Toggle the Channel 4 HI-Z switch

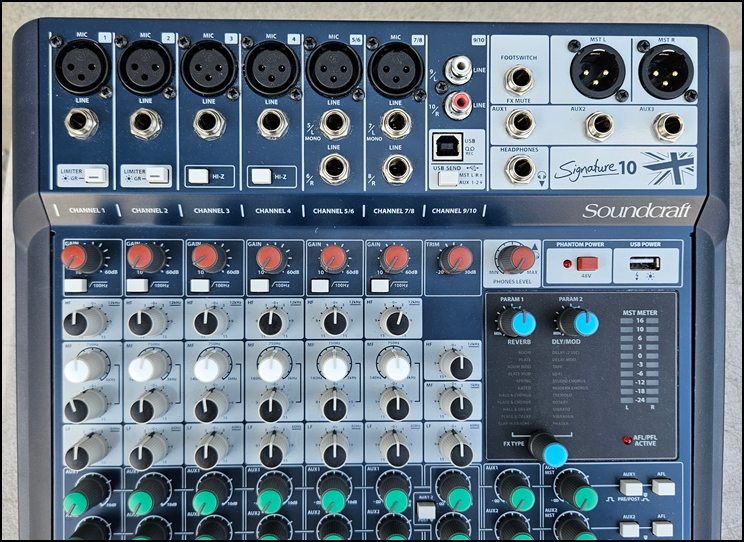pyautogui.click(x=261, y=176)
